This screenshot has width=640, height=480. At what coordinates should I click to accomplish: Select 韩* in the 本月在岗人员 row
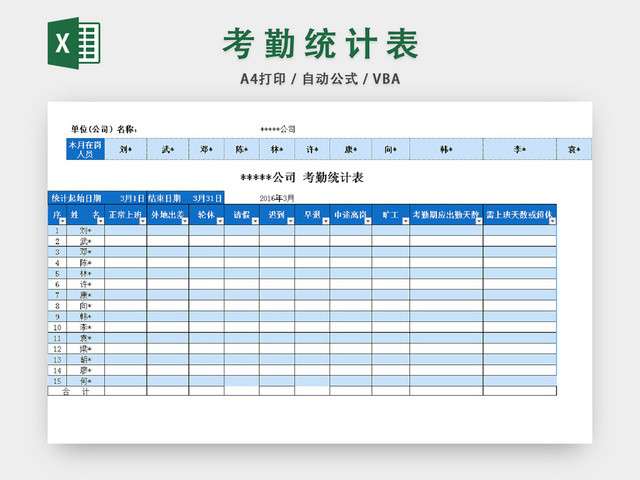coord(447,149)
